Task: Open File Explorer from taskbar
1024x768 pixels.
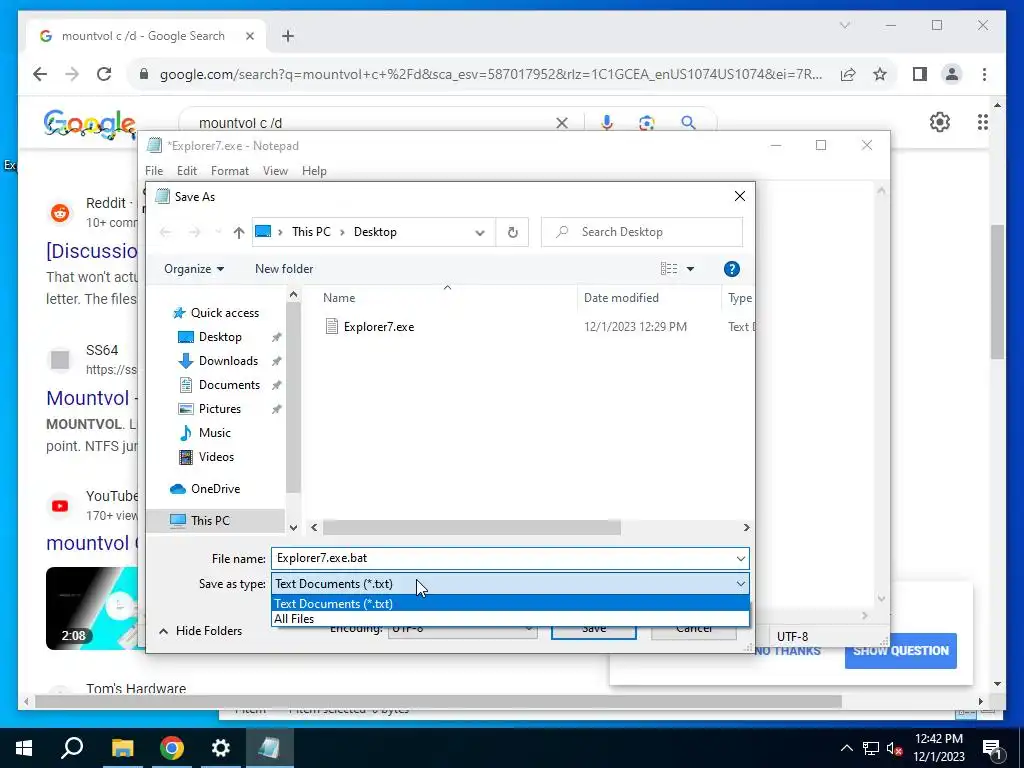Action: click(x=122, y=748)
